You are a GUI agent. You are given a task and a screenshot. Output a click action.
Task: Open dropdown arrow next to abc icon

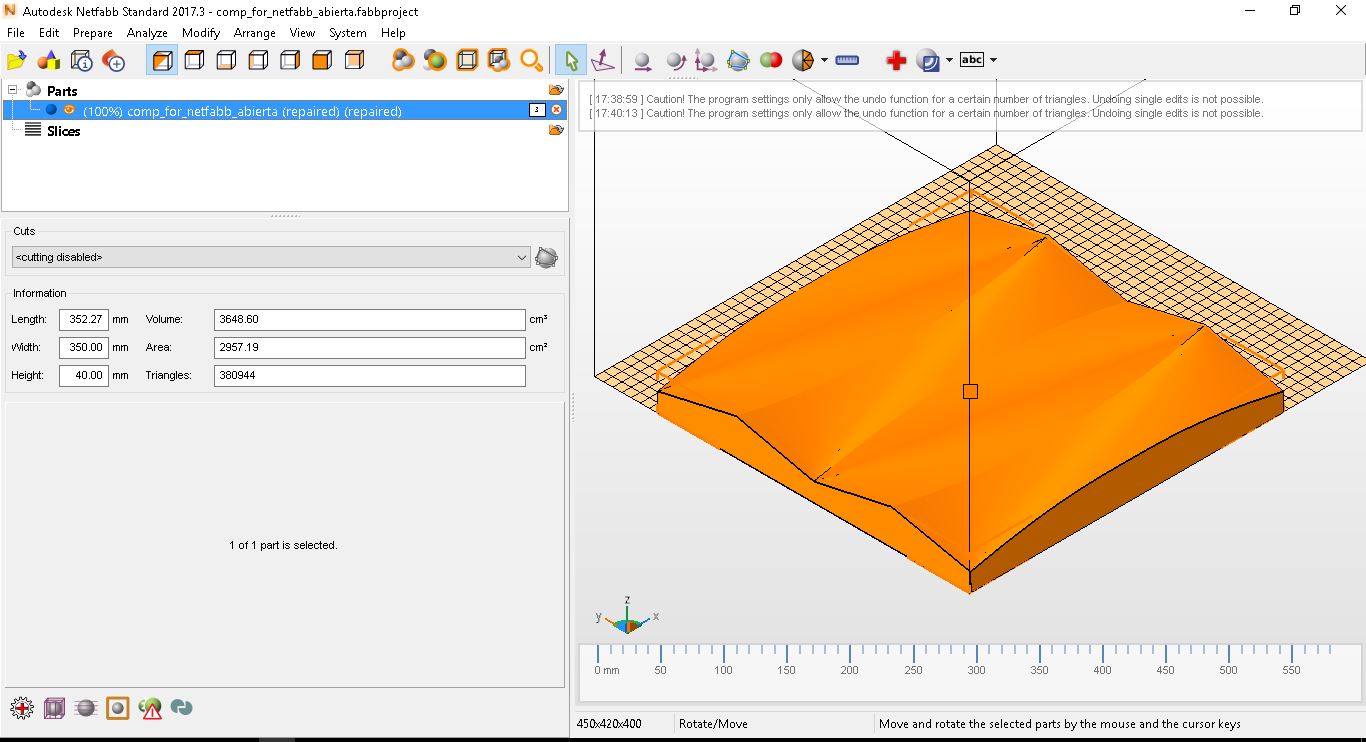tap(993, 60)
